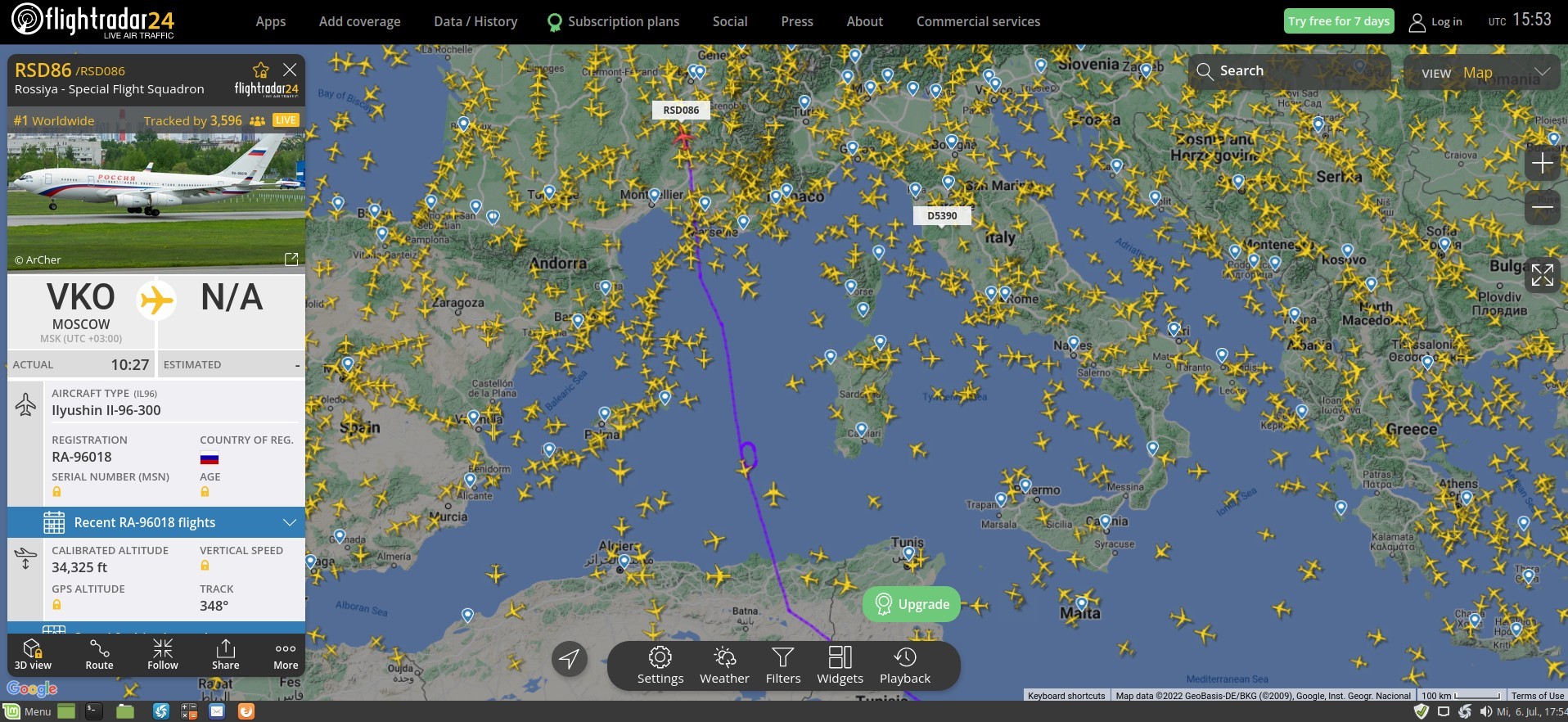Click the locked Serial Number field
Image resolution: width=1568 pixels, height=722 pixels.
(x=56, y=492)
